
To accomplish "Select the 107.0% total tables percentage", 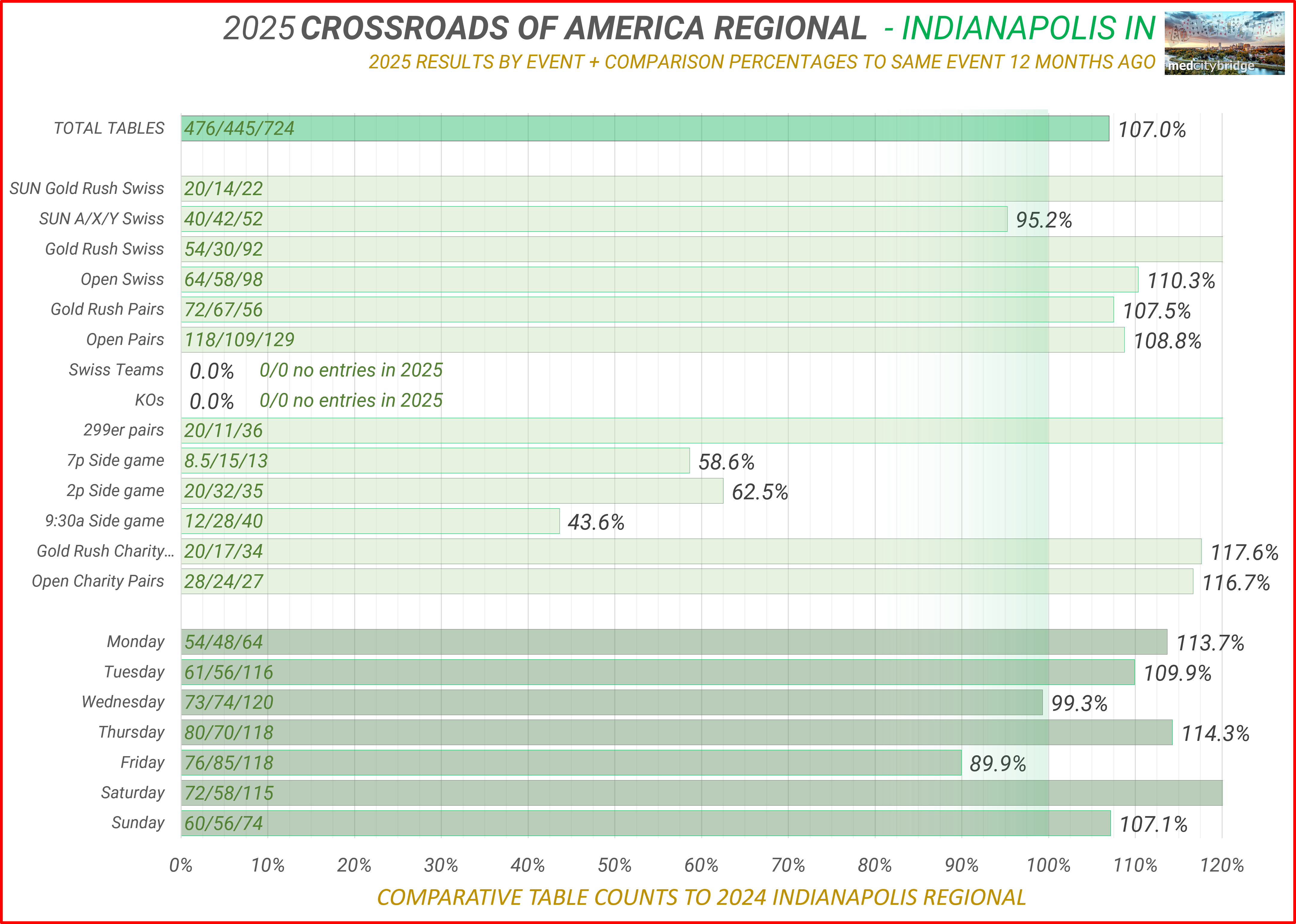I will coord(1152,130).
